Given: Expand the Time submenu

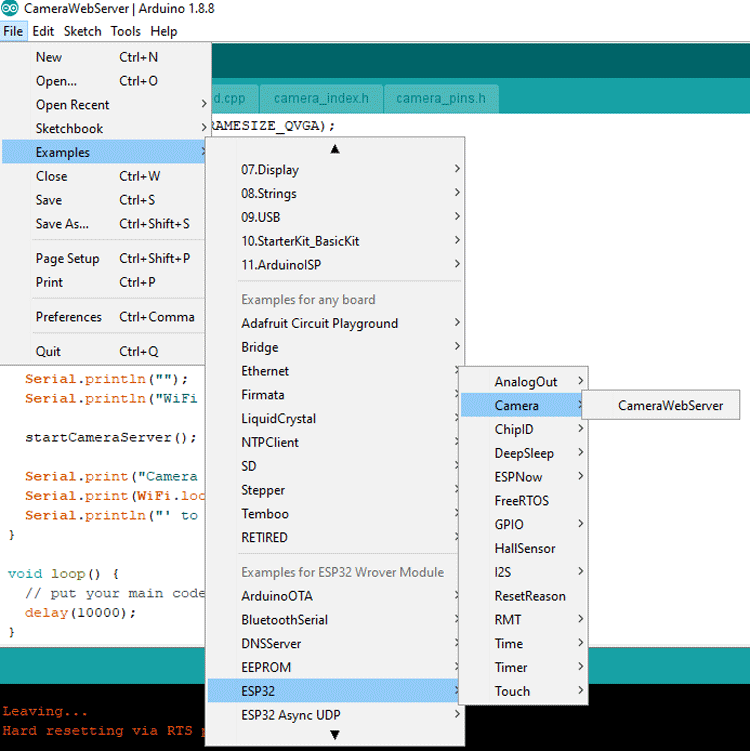Looking at the screenshot, I should tap(523, 643).
